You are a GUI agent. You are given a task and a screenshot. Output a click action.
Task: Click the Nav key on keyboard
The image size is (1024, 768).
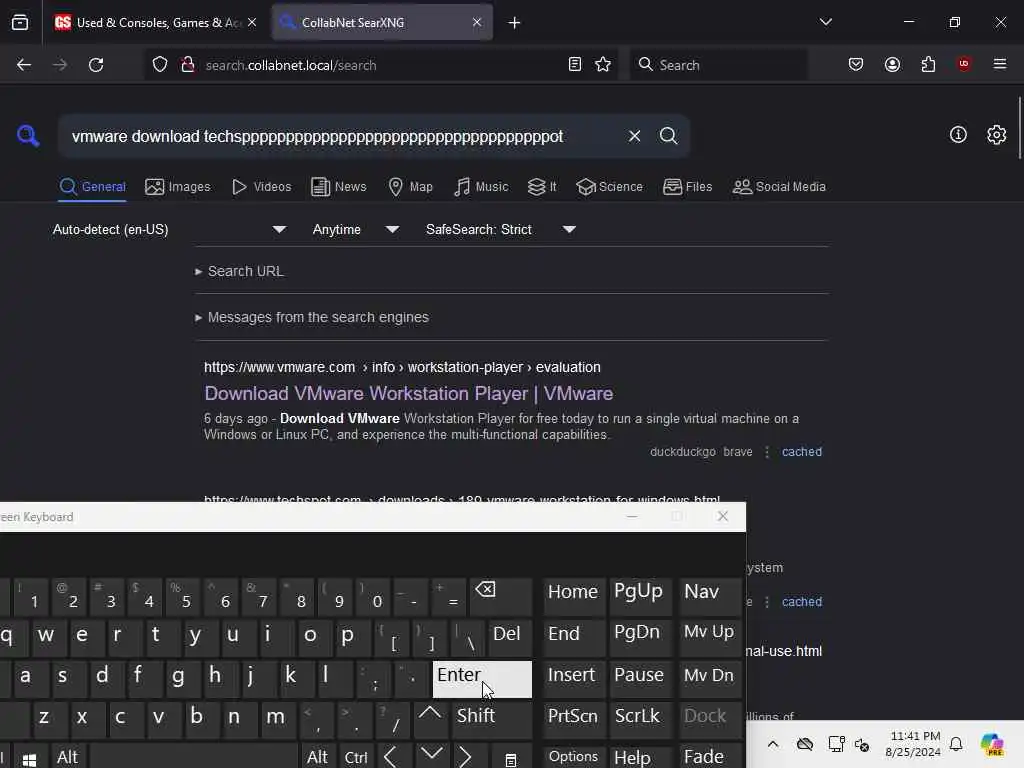point(709,596)
